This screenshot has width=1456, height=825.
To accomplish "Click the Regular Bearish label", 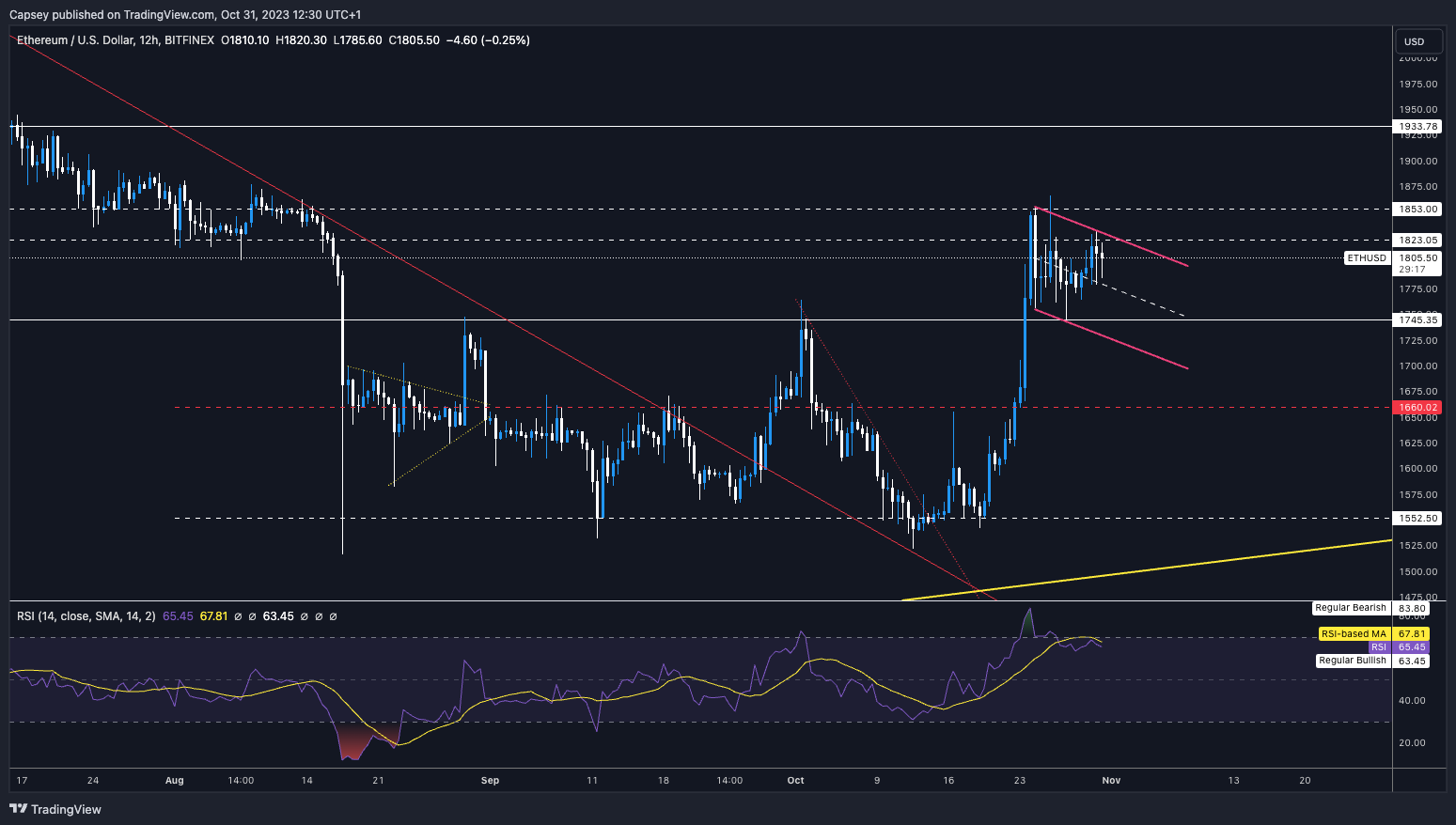I will pyautogui.click(x=1351, y=608).
